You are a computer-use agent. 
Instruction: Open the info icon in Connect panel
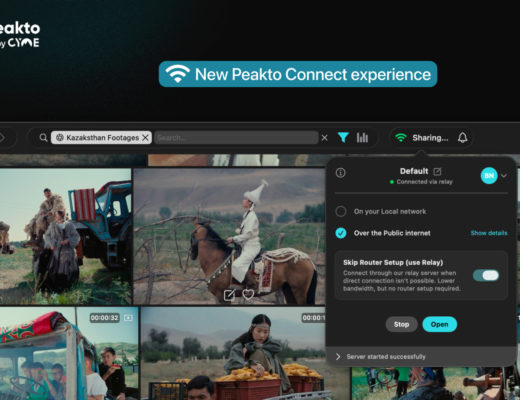click(340, 173)
